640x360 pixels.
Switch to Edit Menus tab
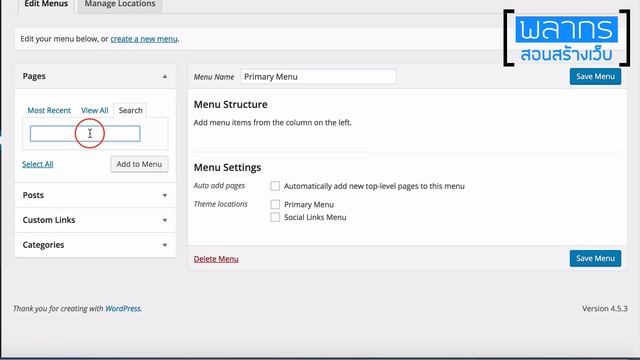click(x=46, y=4)
